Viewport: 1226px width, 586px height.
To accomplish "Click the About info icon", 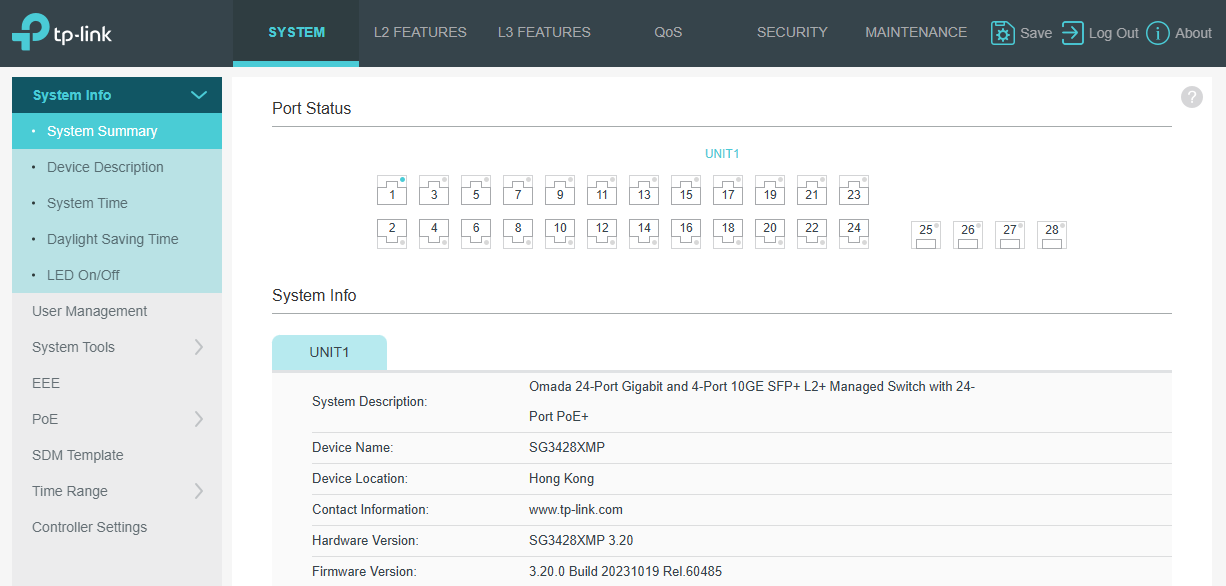I will [x=1157, y=33].
